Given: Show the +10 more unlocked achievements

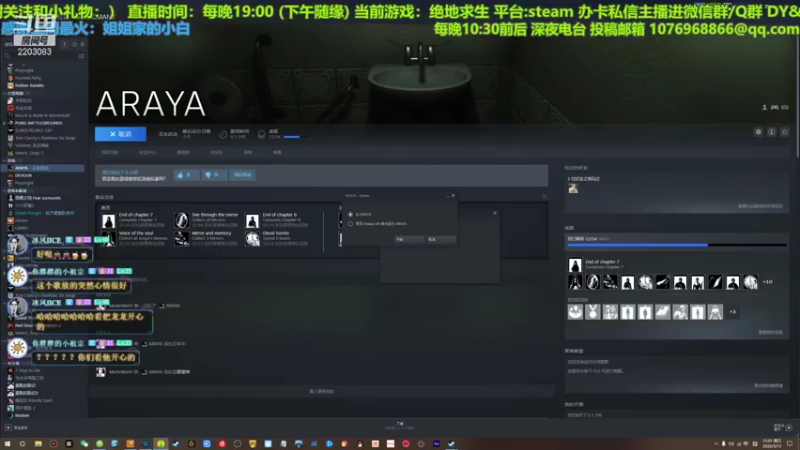Looking at the screenshot, I should (767, 282).
